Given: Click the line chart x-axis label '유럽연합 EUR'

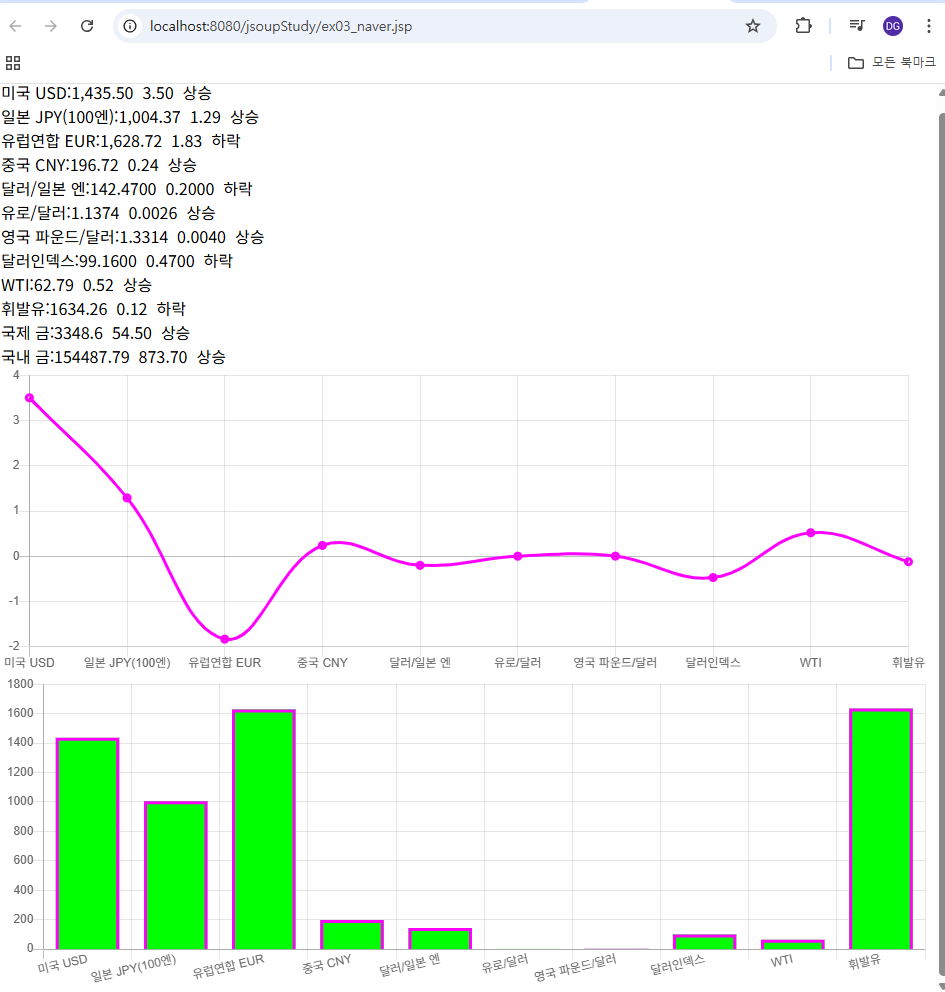Looking at the screenshot, I should click(x=225, y=662).
